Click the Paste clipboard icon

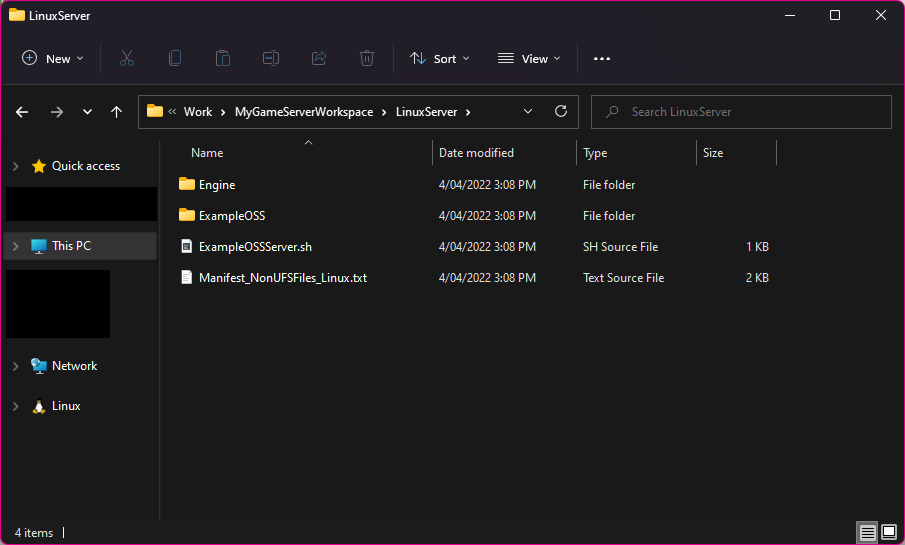[223, 59]
